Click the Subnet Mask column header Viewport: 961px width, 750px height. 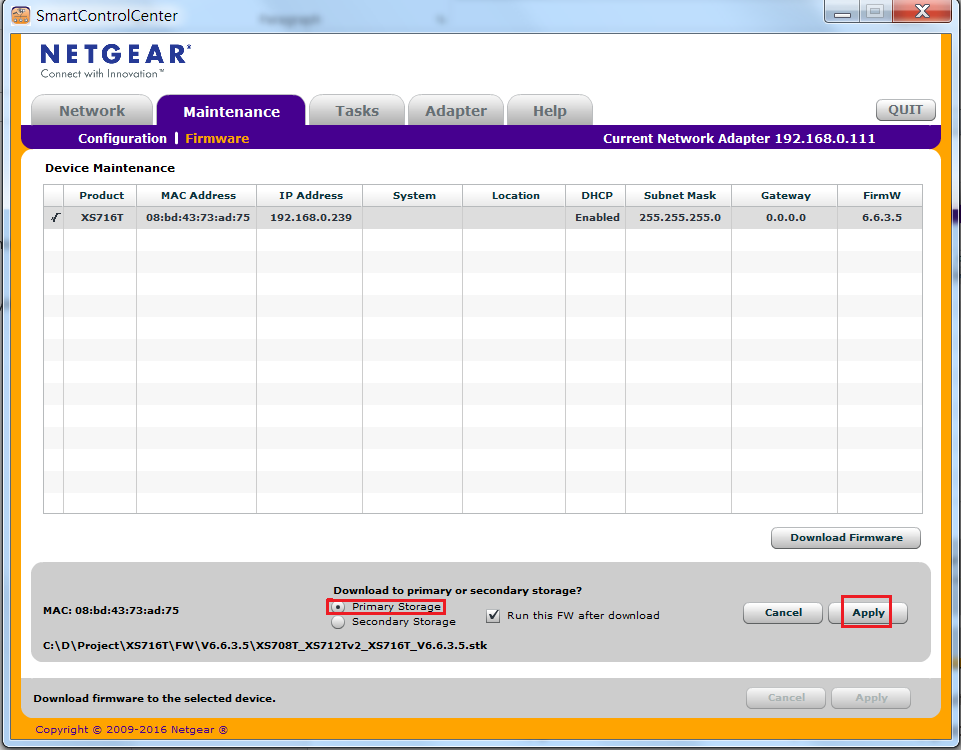679,195
